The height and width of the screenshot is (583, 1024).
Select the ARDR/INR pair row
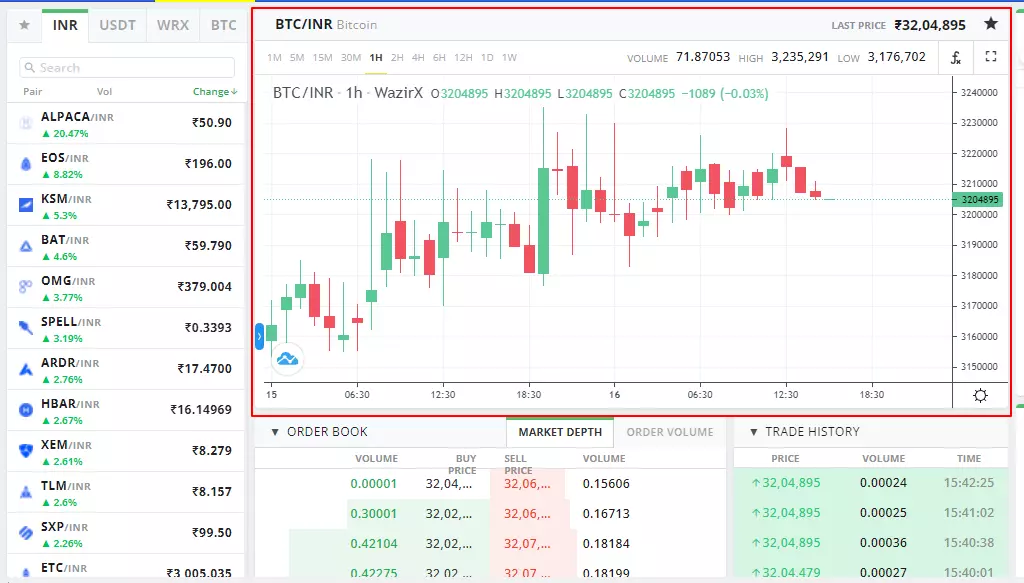click(x=126, y=369)
